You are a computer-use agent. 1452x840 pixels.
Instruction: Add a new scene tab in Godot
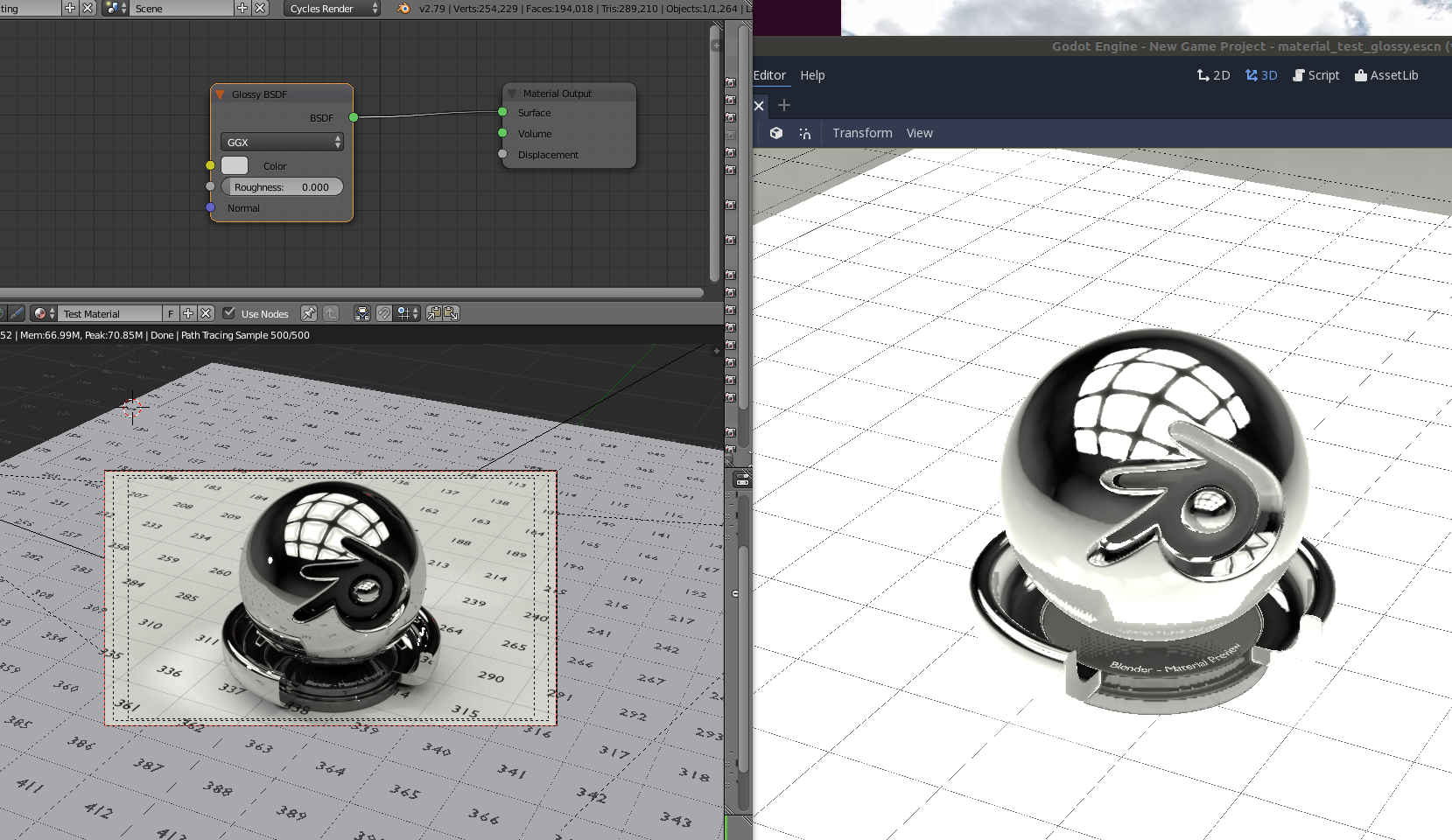tap(784, 105)
